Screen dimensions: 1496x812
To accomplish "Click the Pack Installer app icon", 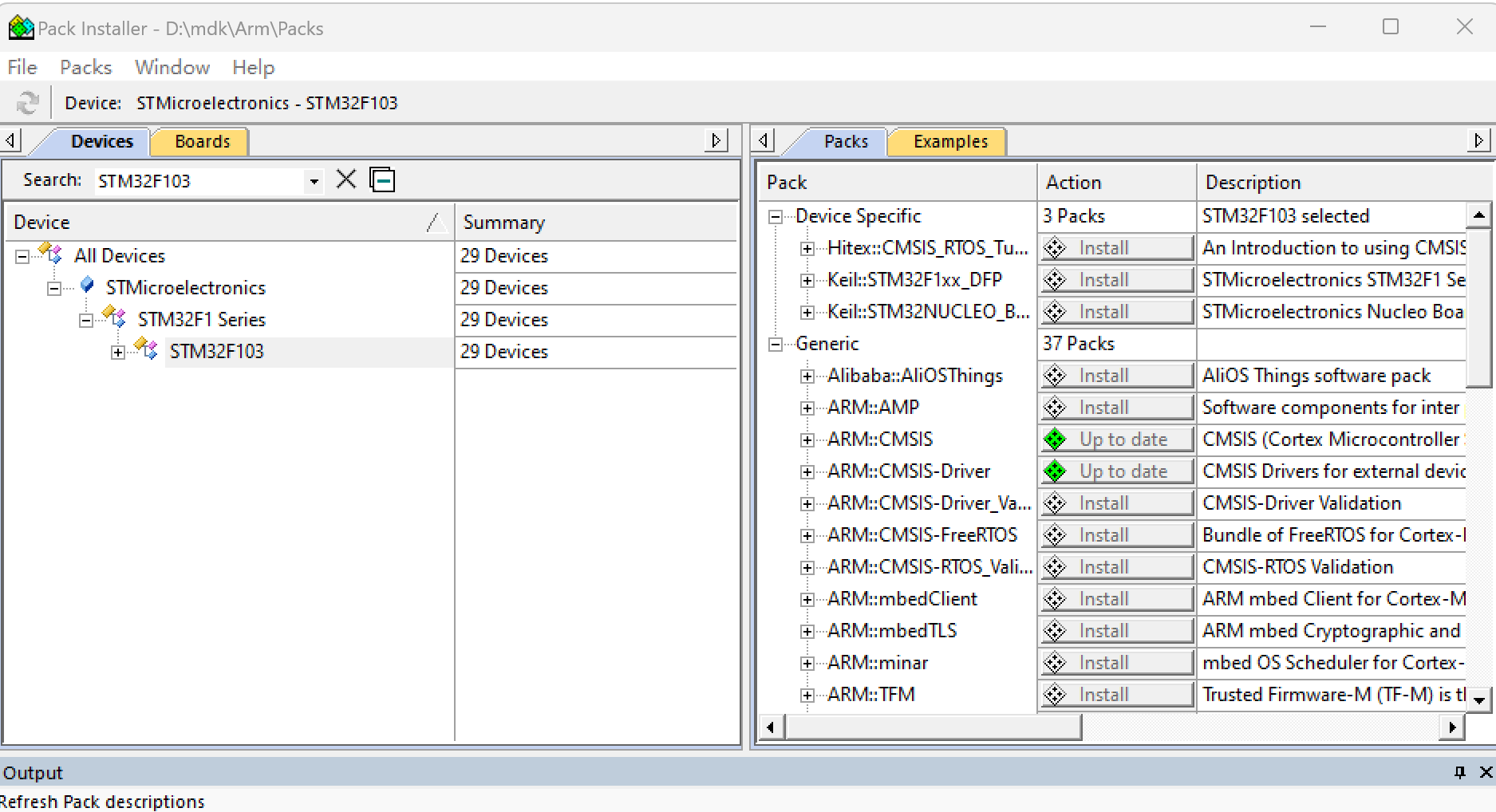I will (21, 28).
